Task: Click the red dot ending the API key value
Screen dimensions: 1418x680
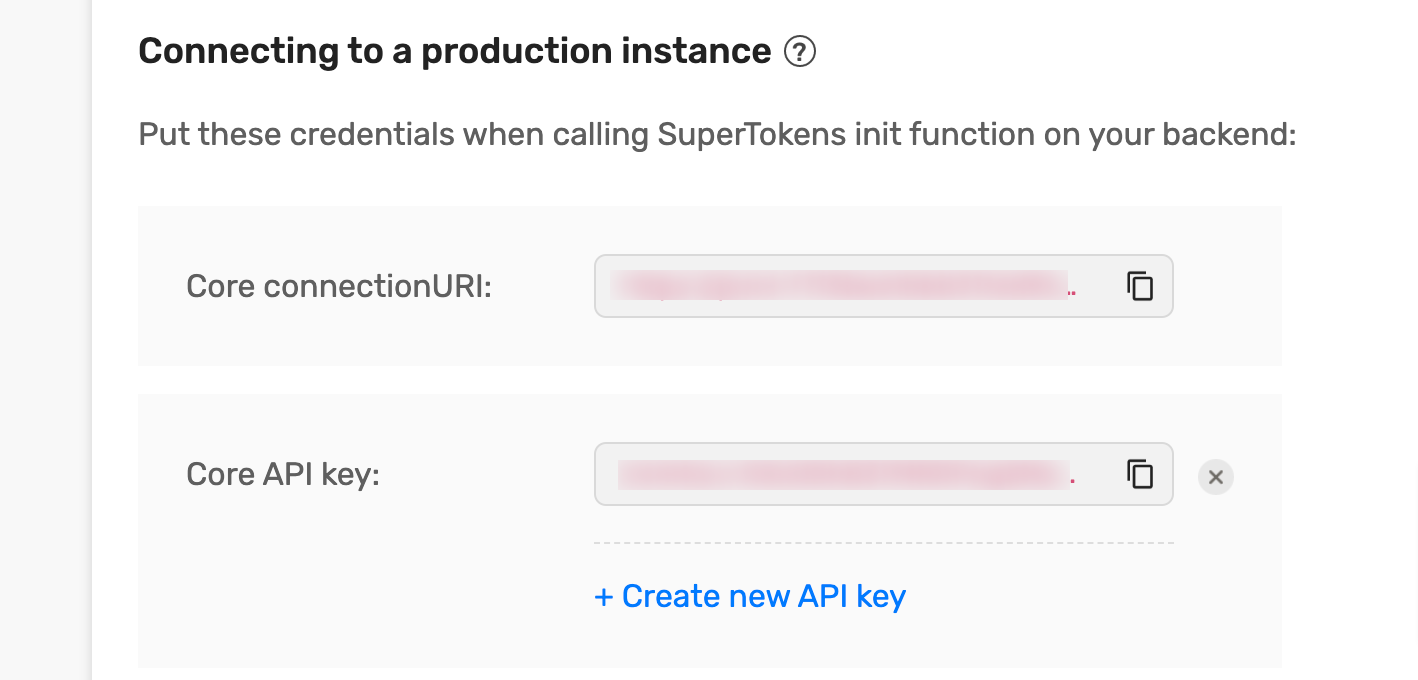Action: (1073, 482)
